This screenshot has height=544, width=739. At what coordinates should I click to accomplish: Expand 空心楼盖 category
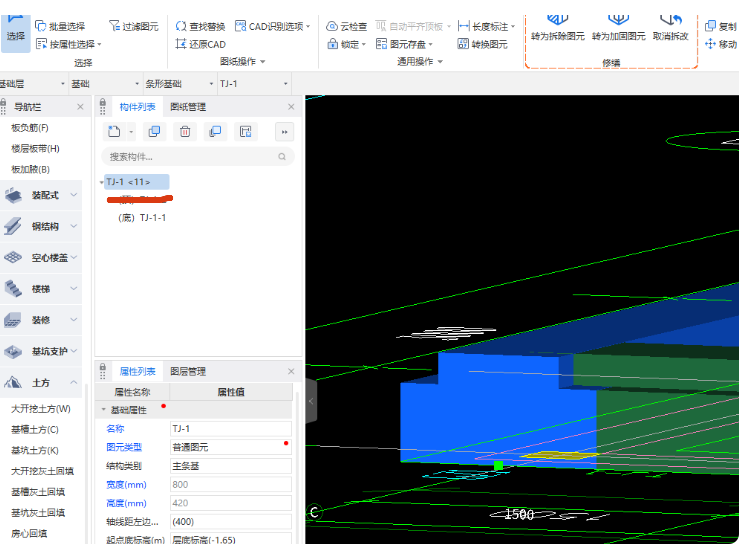(41, 257)
